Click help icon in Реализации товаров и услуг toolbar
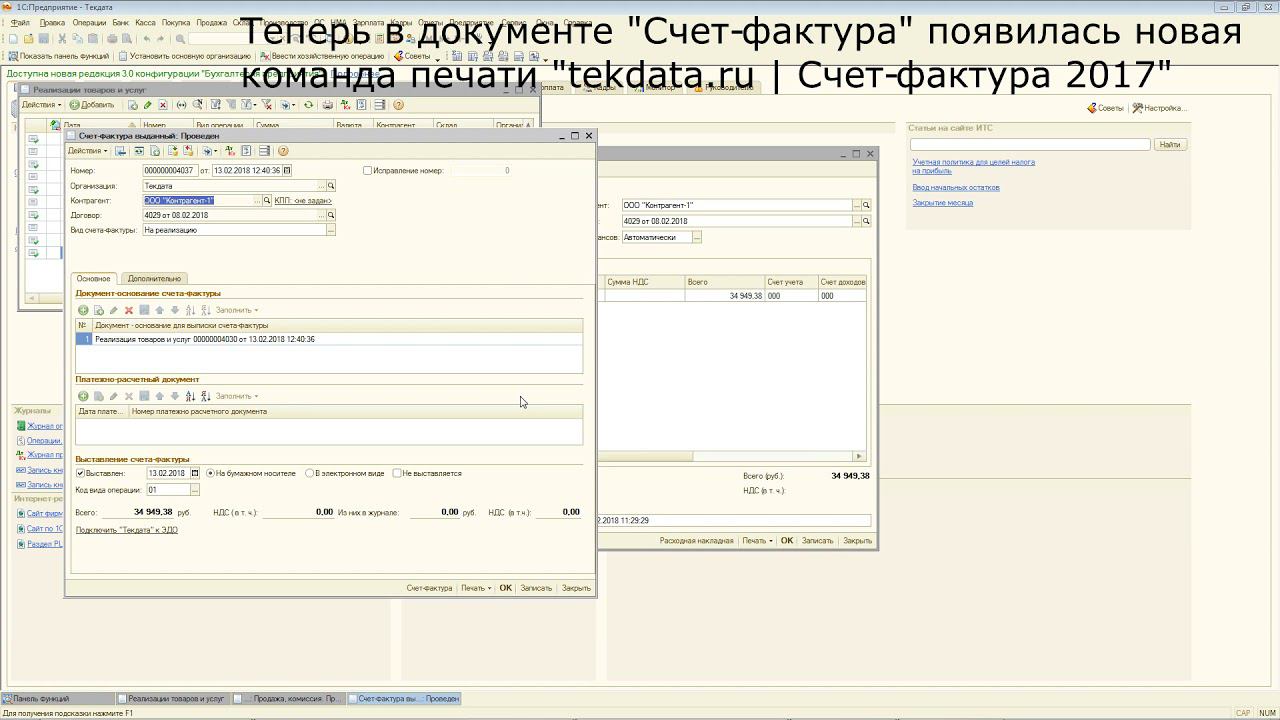1280x720 pixels. [x=398, y=105]
